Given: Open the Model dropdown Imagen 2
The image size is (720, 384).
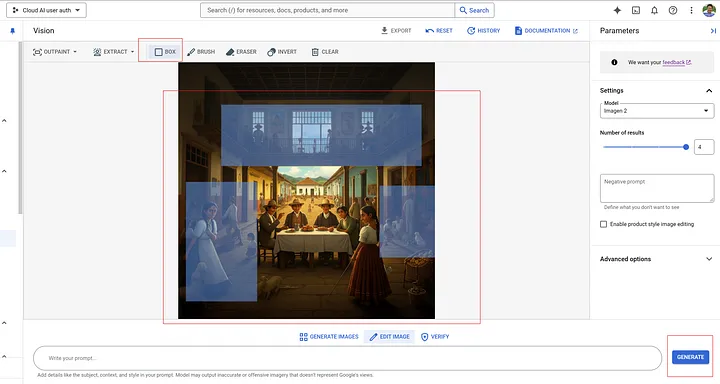Looking at the screenshot, I should [657, 111].
